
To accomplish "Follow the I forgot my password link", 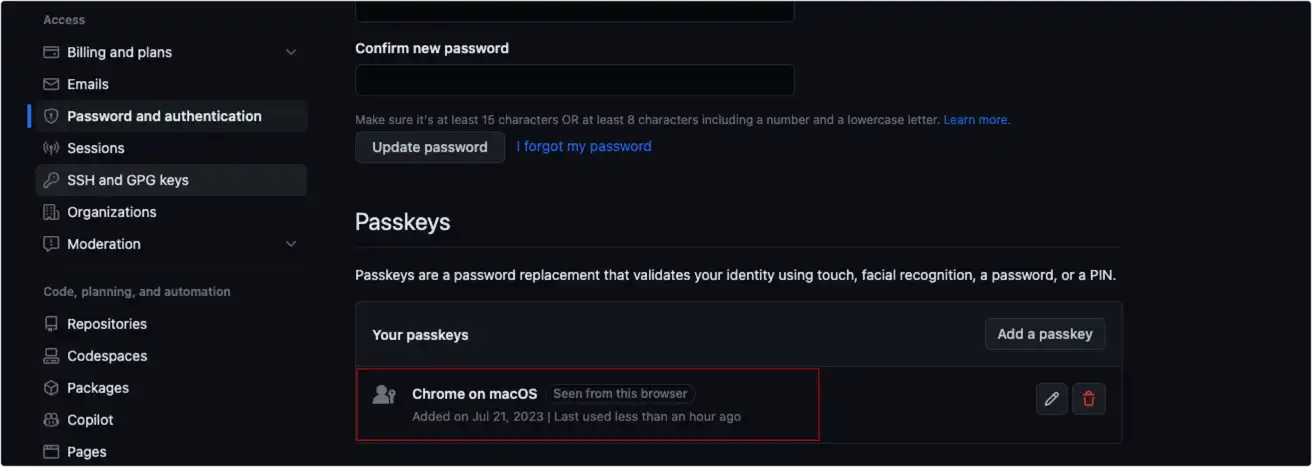I will [584, 146].
